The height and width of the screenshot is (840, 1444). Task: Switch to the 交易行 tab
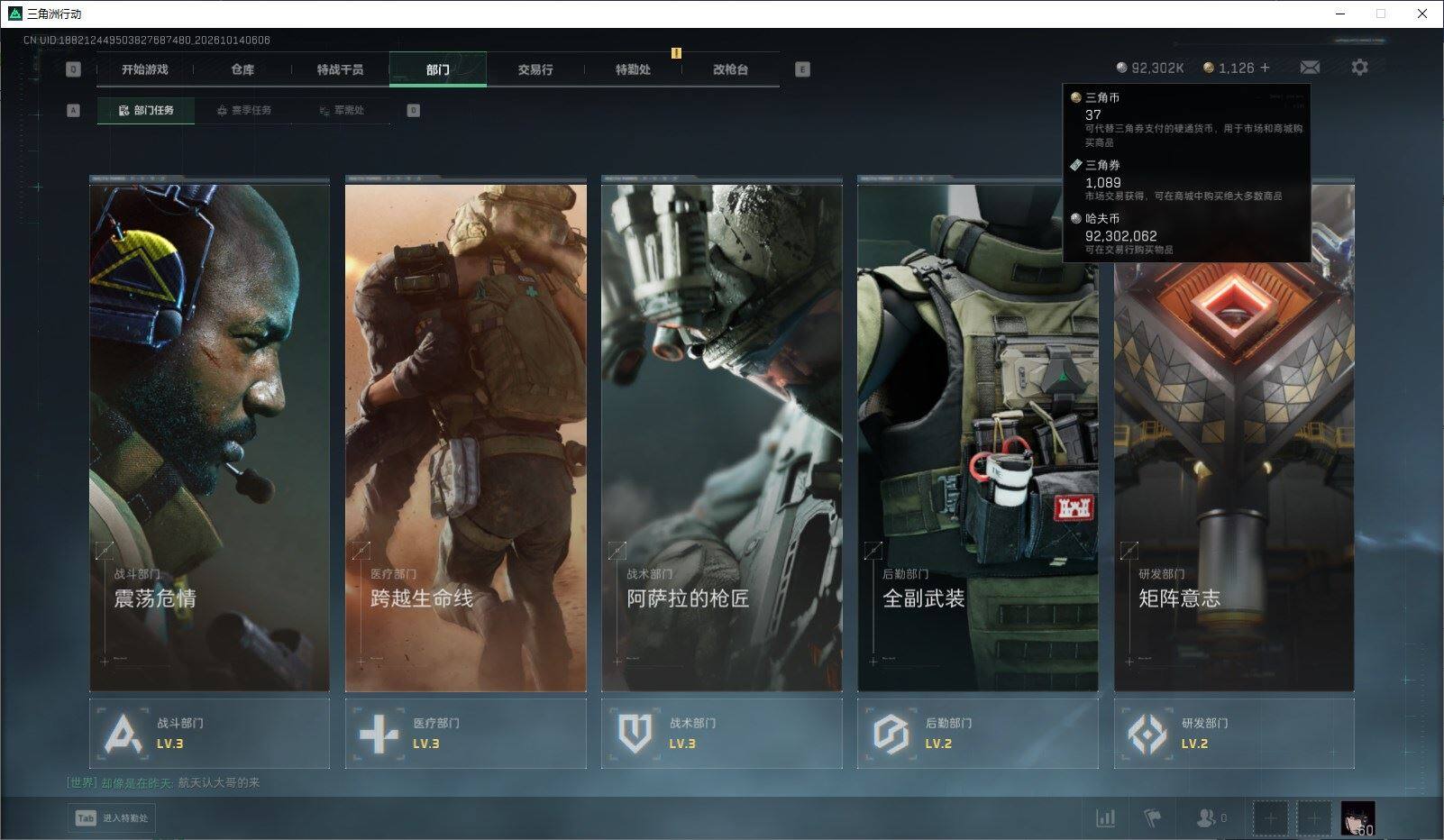point(535,69)
